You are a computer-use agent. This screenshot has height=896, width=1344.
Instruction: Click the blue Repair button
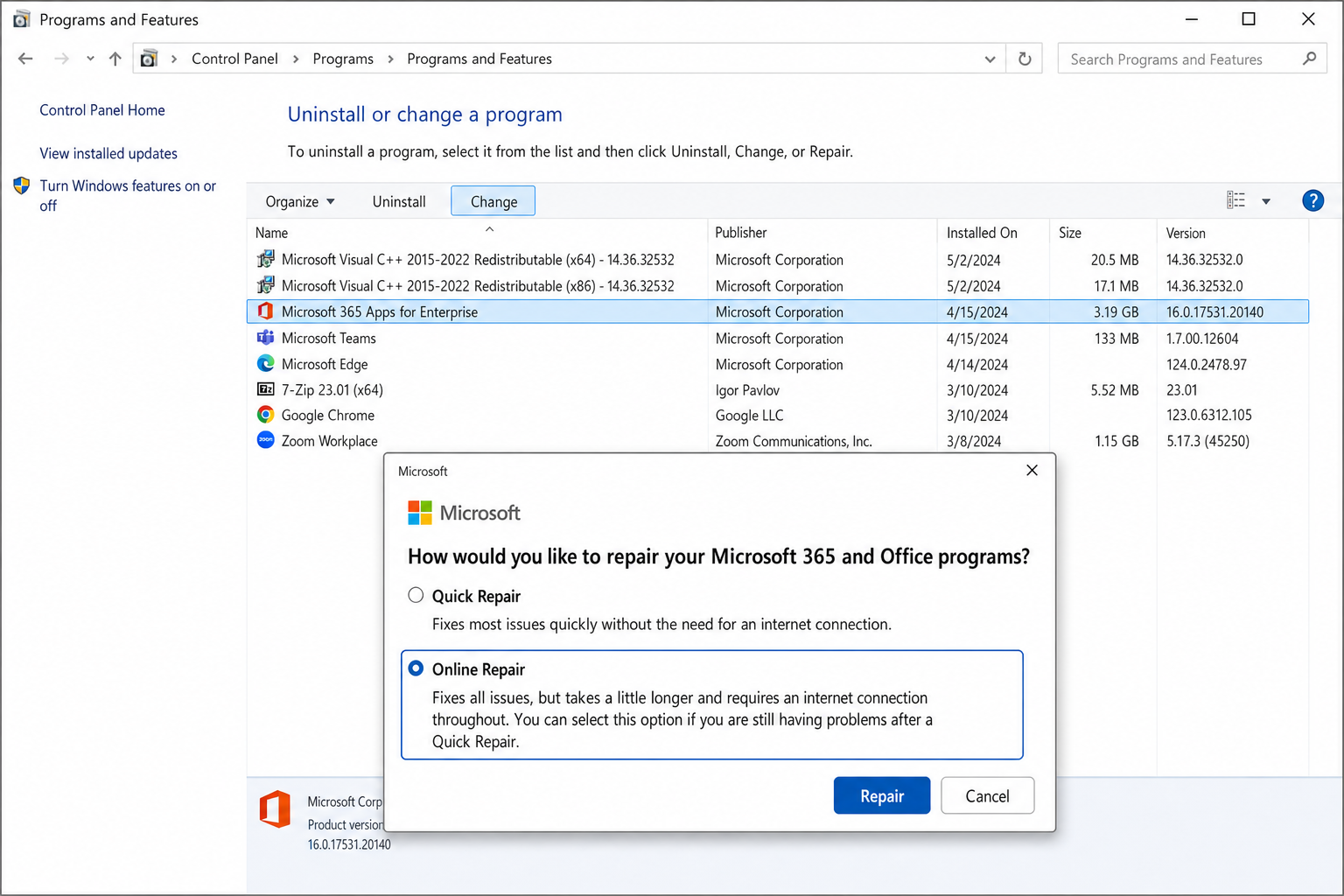point(882,795)
